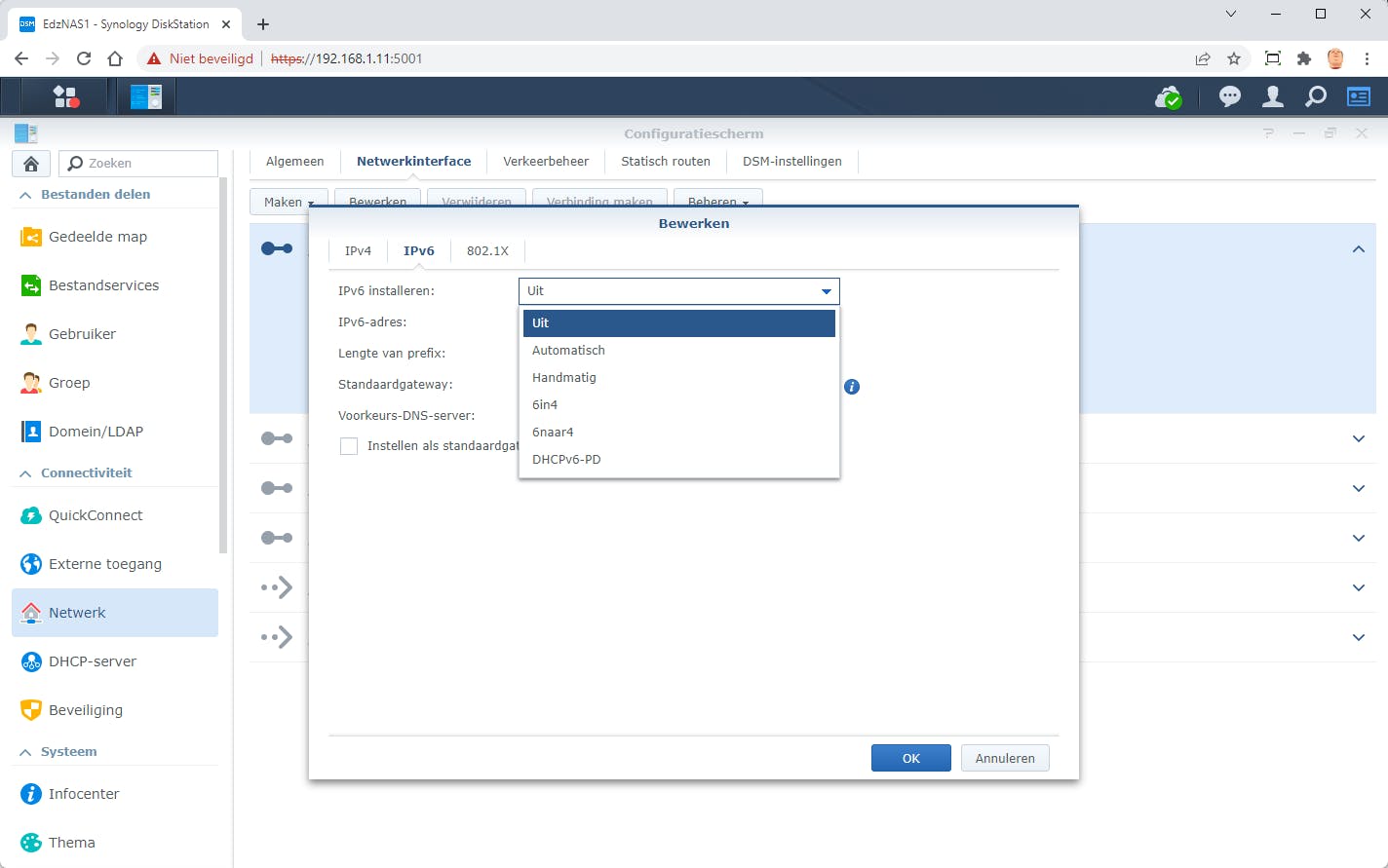
Task: Go back with the browser back arrow
Action: (21, 58)
